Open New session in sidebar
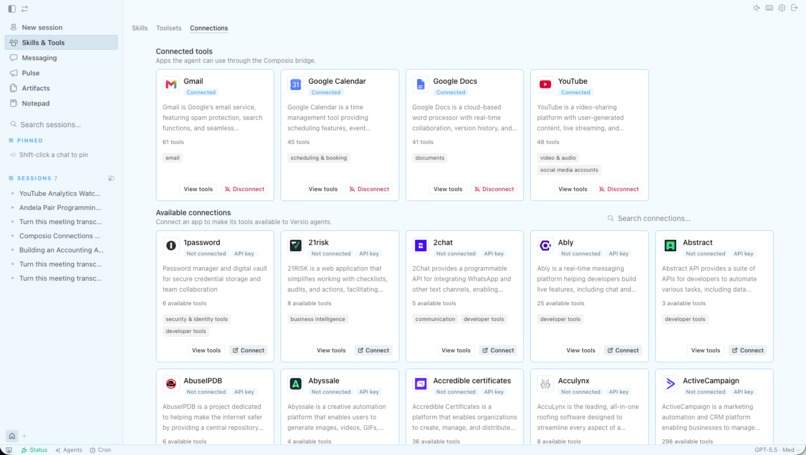This screenshot has width=806, height=455. pos(61,27)
